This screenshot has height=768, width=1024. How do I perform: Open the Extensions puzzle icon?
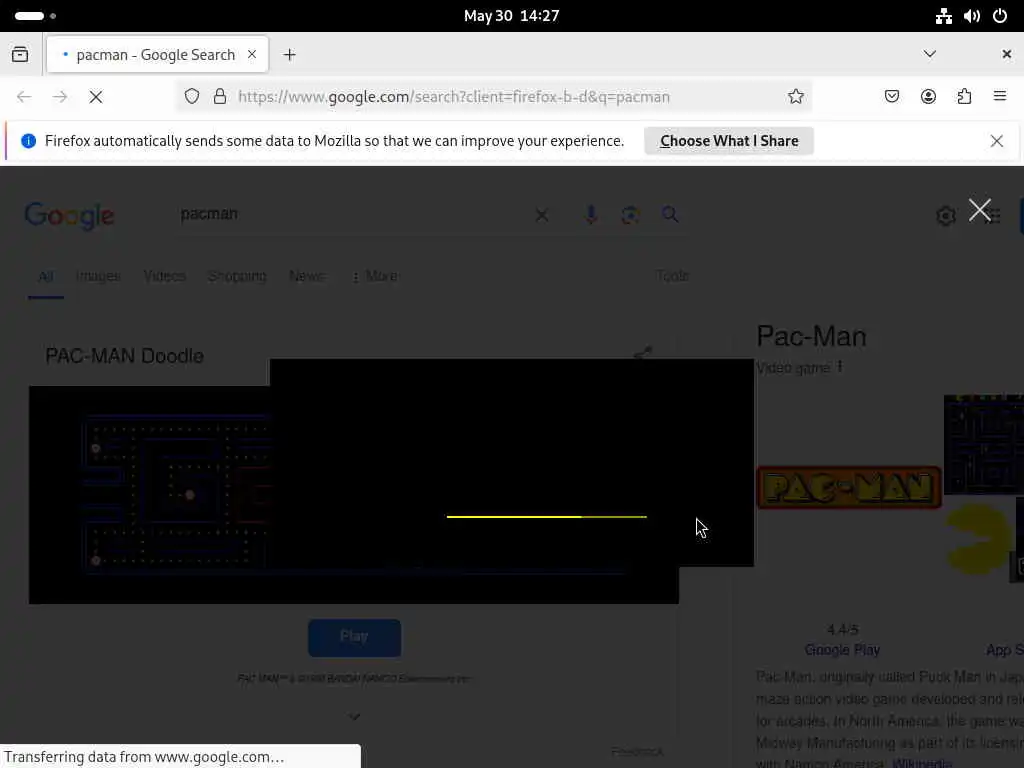[x=965, y=97]
